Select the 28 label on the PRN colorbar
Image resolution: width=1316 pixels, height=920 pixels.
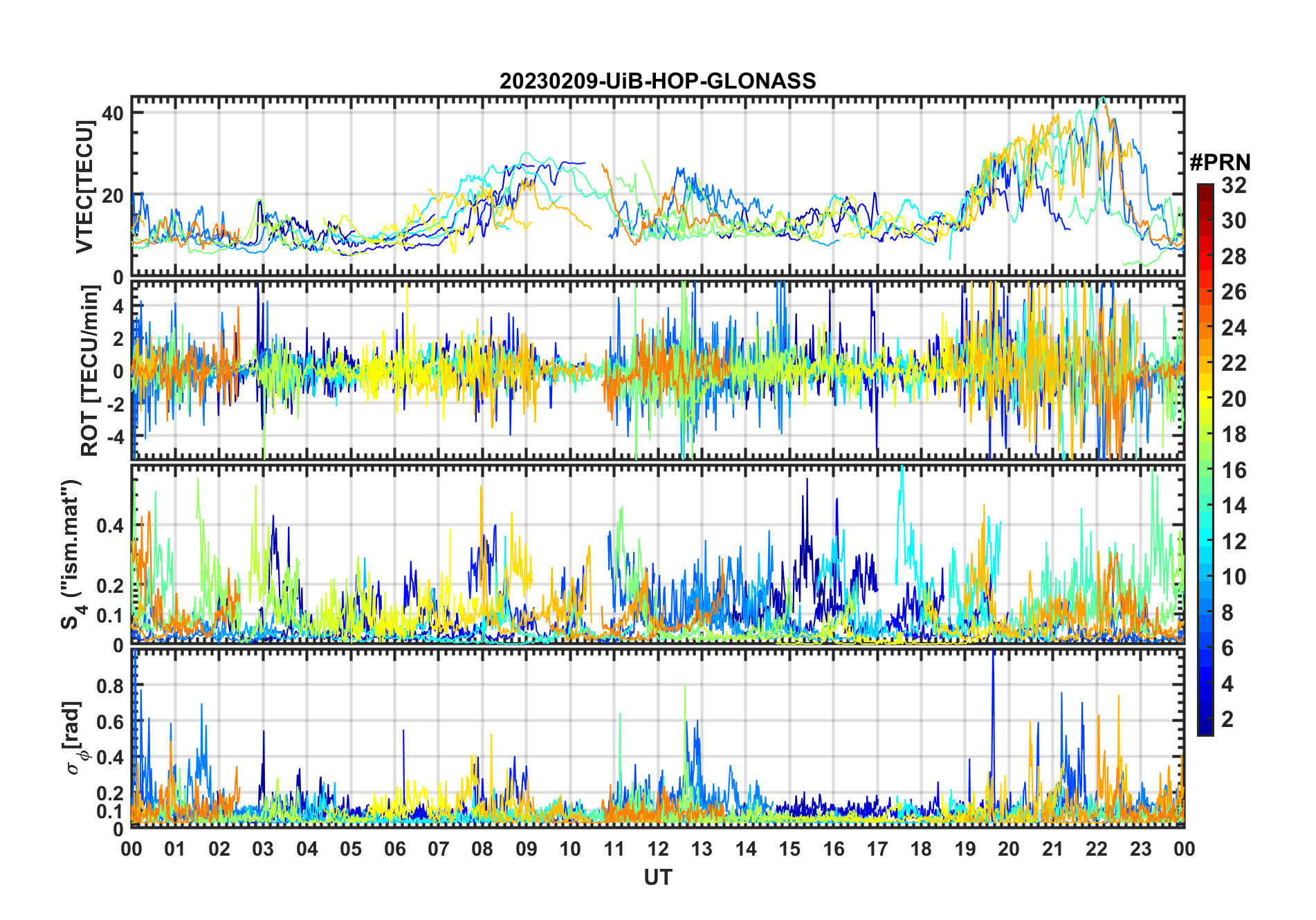click(1234, 256)
